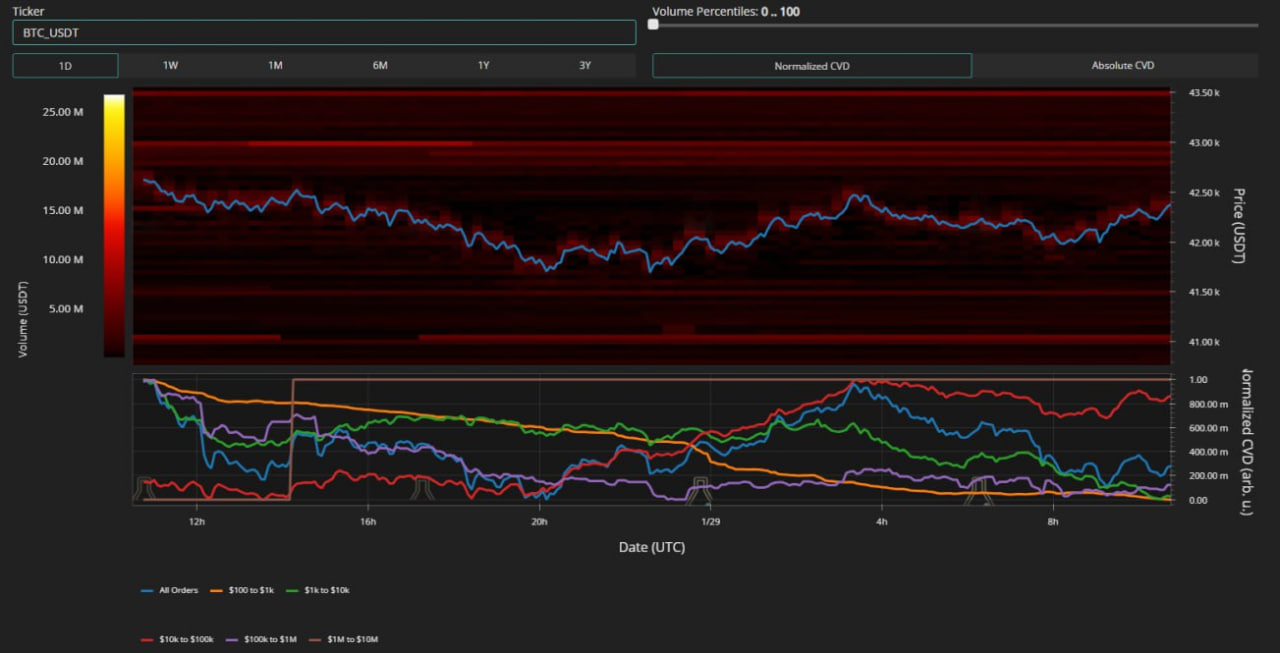Click the 25.00 M volume scale label
Screen dimensions: 1280x653
pyautogui.click(x=63, y=112)
